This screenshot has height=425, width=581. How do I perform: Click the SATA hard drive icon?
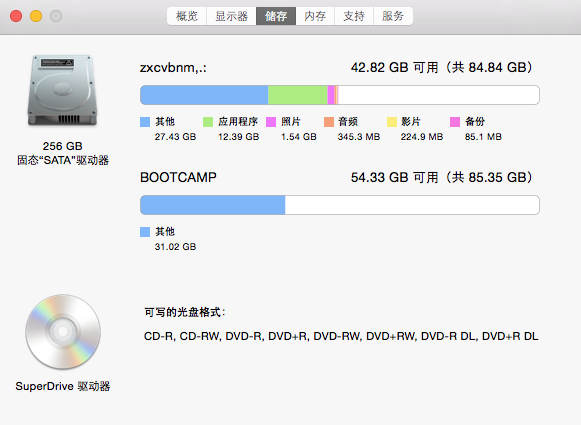tap(62, 90)
